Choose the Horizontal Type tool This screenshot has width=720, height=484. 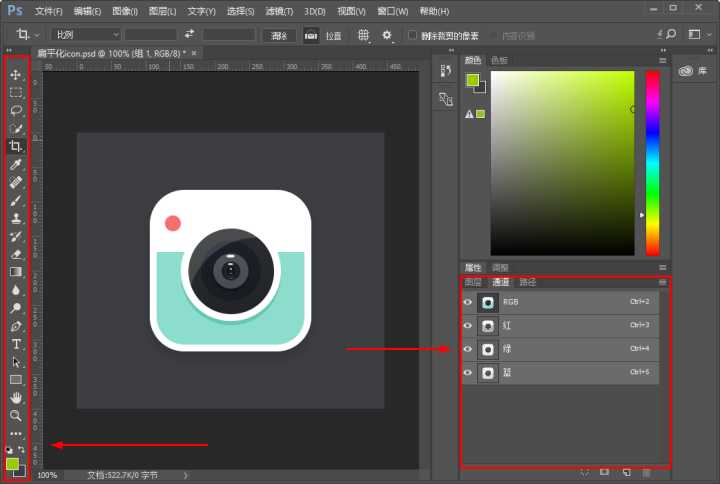(16, 344)
